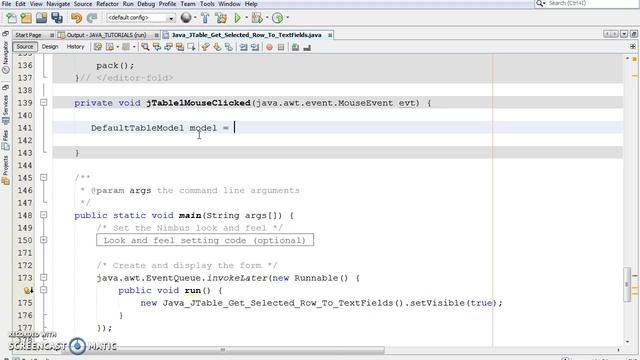This screenshot has height=360, width=640.
Task: Click the Undo arrow icon
Action: (76, 18)
